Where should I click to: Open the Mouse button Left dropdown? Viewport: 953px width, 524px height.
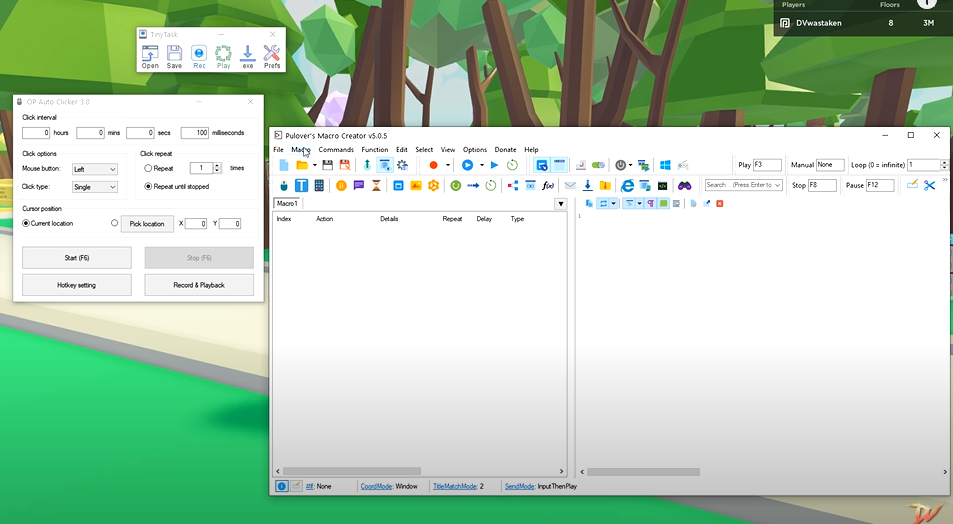(95, 169)
